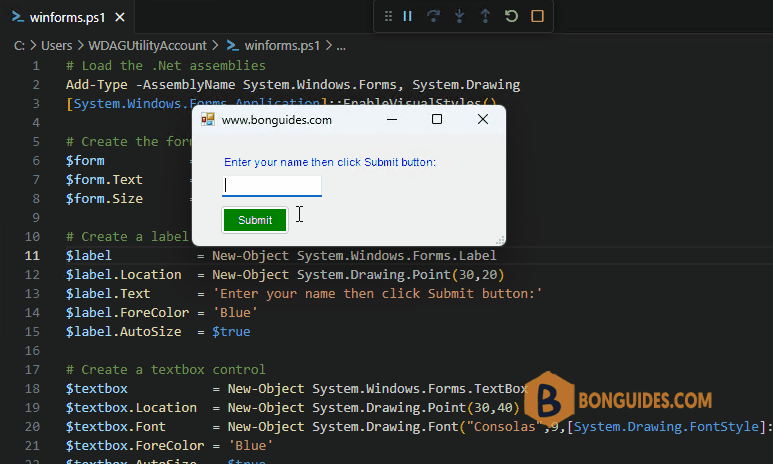773x464 pixels.
Task: Click the $form variable on line 6
Action: click(85, 161)
